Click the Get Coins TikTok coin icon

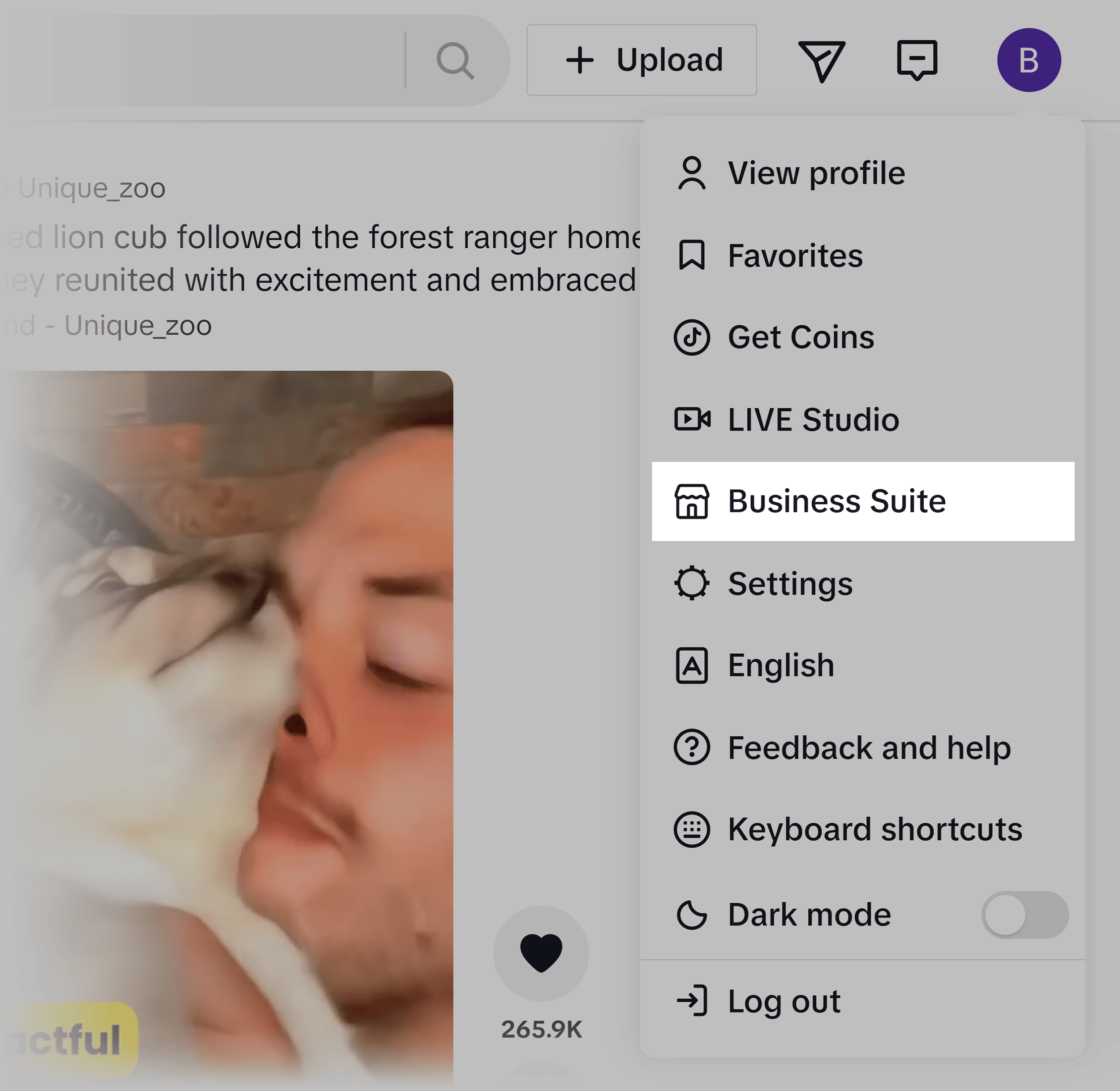[x=692, y=337]
